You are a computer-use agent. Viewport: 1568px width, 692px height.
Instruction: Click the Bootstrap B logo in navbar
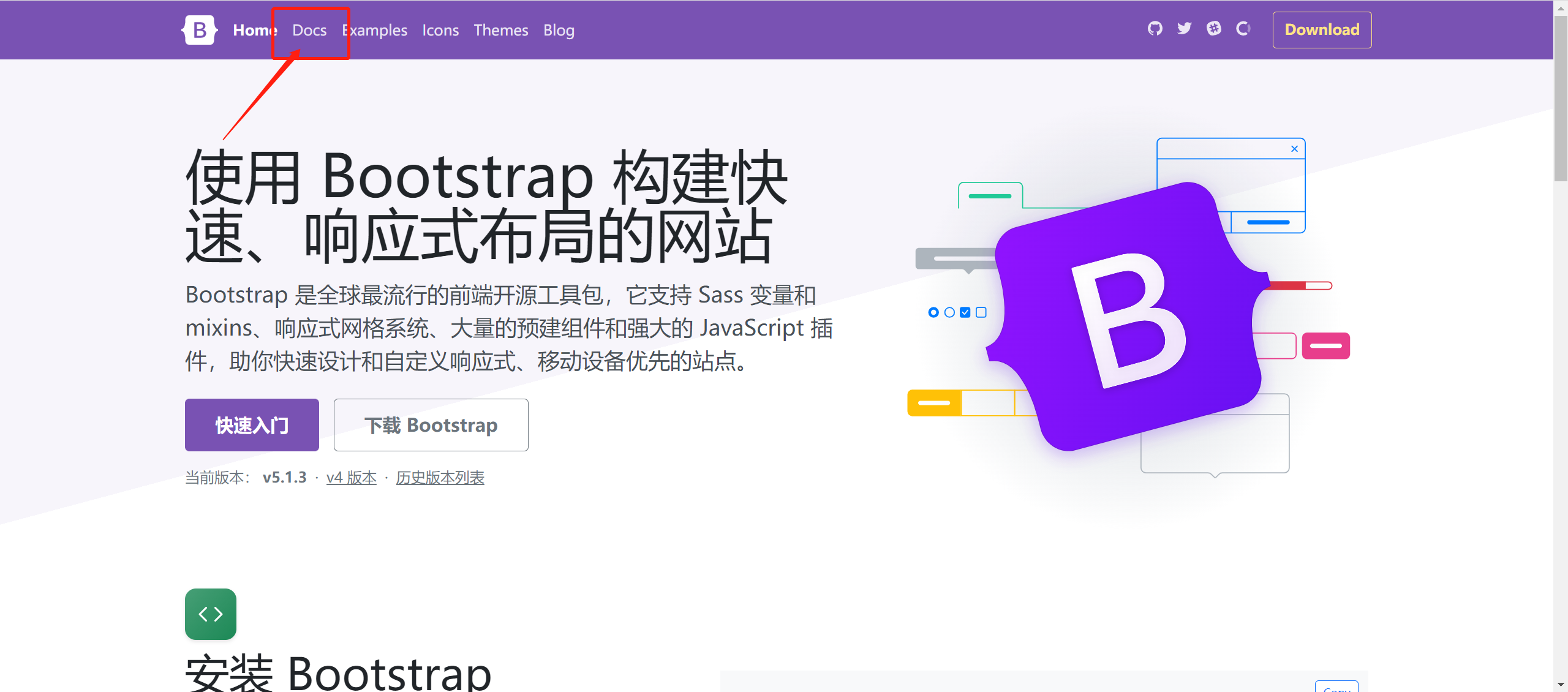coord(200,30)
